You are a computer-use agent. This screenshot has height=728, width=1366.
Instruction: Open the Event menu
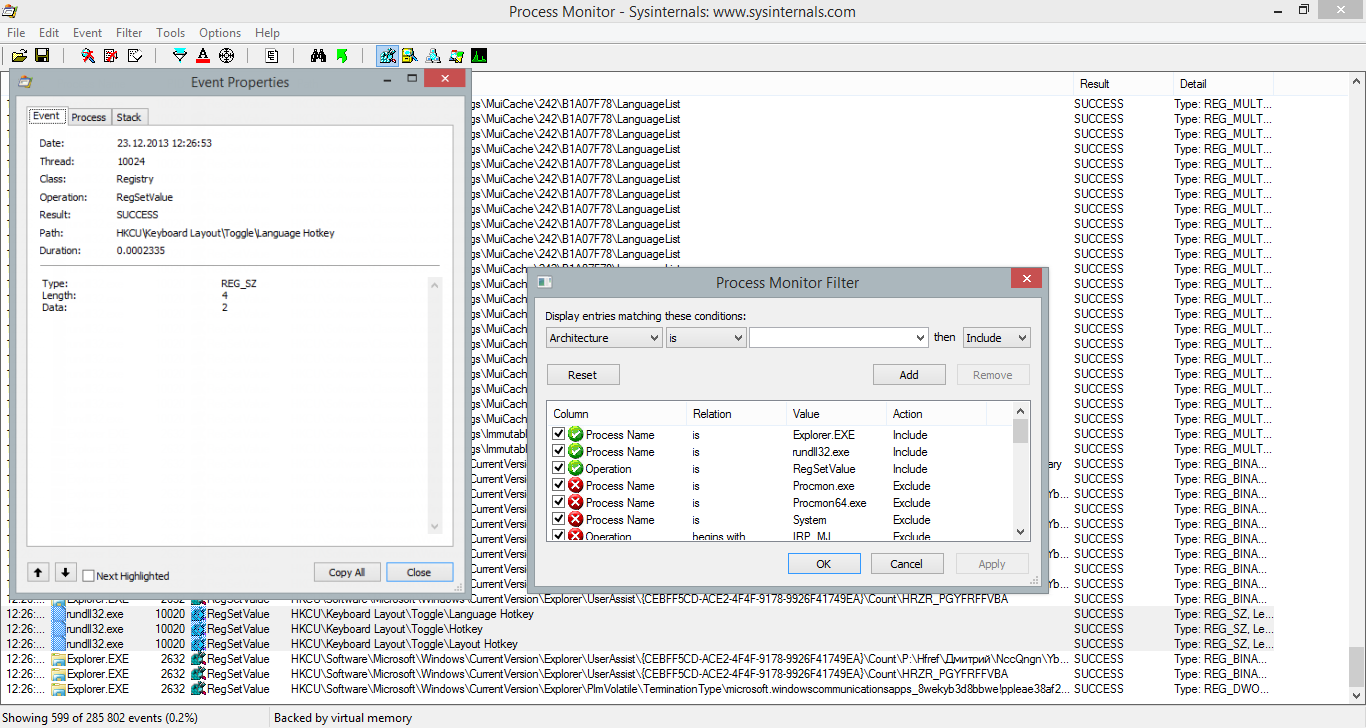tap(87, 33)
